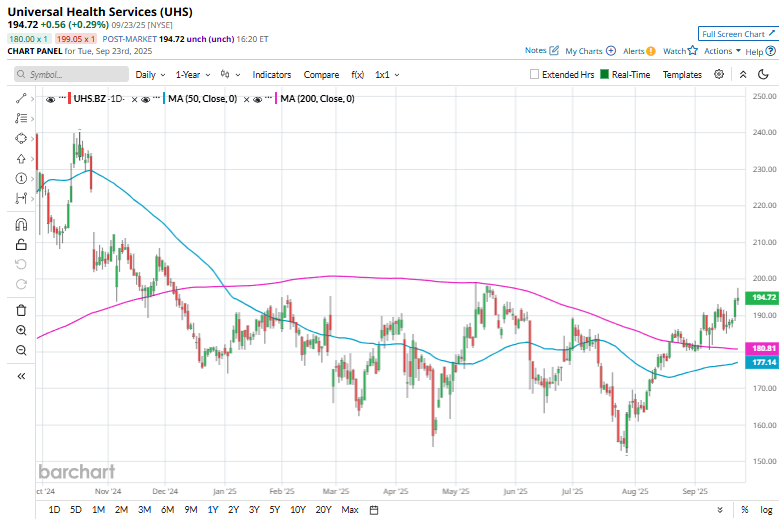Open the Indicators menu
Screen dimensions: 782x523
[x=271, y=74]
